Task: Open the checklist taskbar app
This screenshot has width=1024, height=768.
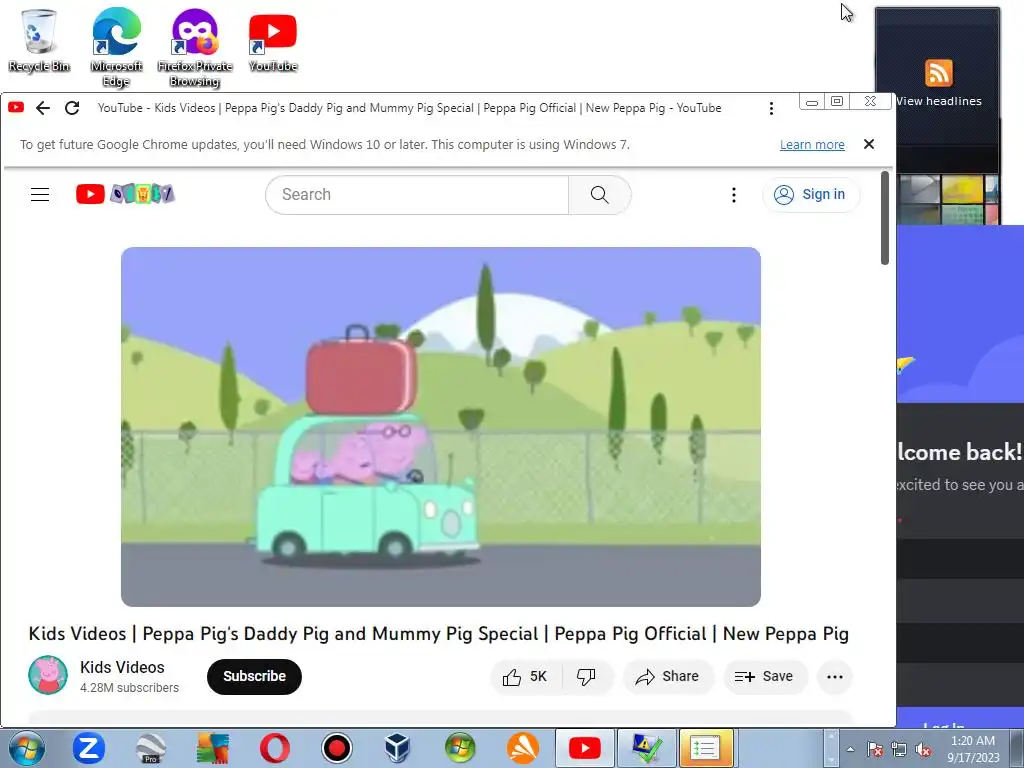Action: pyautogui.click(x=708, y=748)
